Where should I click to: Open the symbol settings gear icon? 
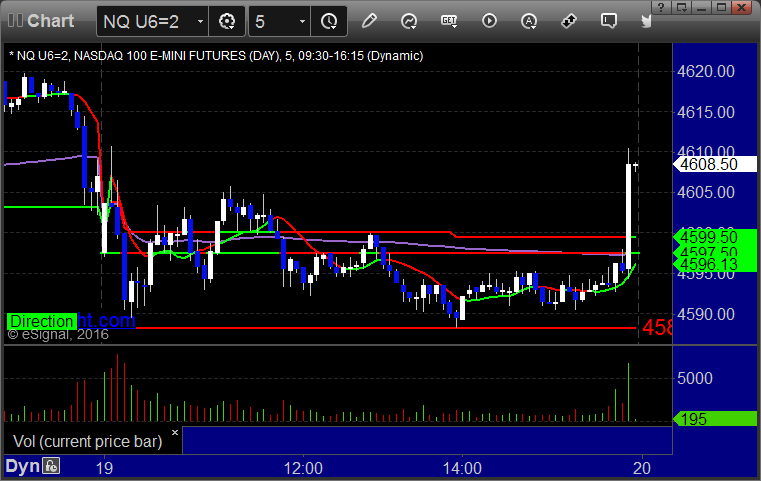(227, 21)
